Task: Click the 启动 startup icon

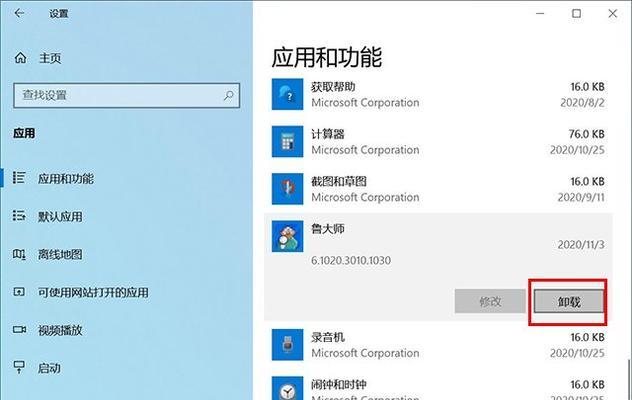Action: (19, 367)
